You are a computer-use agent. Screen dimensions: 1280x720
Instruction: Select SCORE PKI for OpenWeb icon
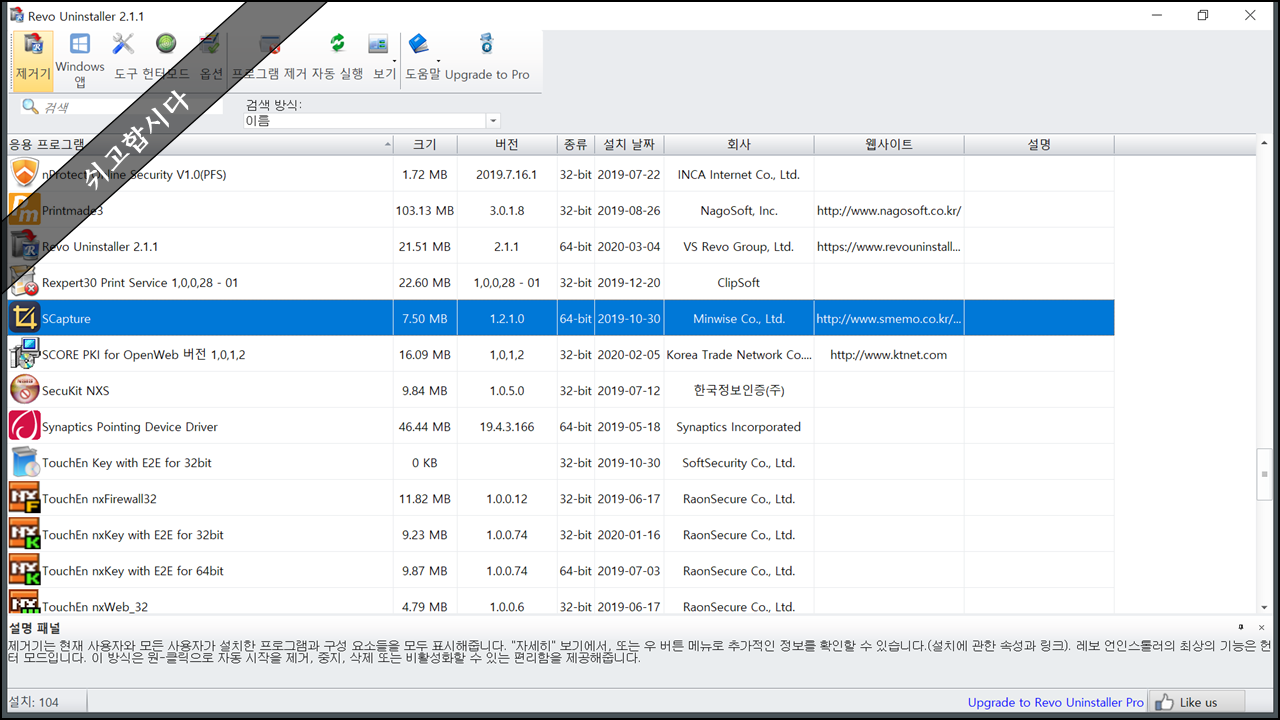24,355
